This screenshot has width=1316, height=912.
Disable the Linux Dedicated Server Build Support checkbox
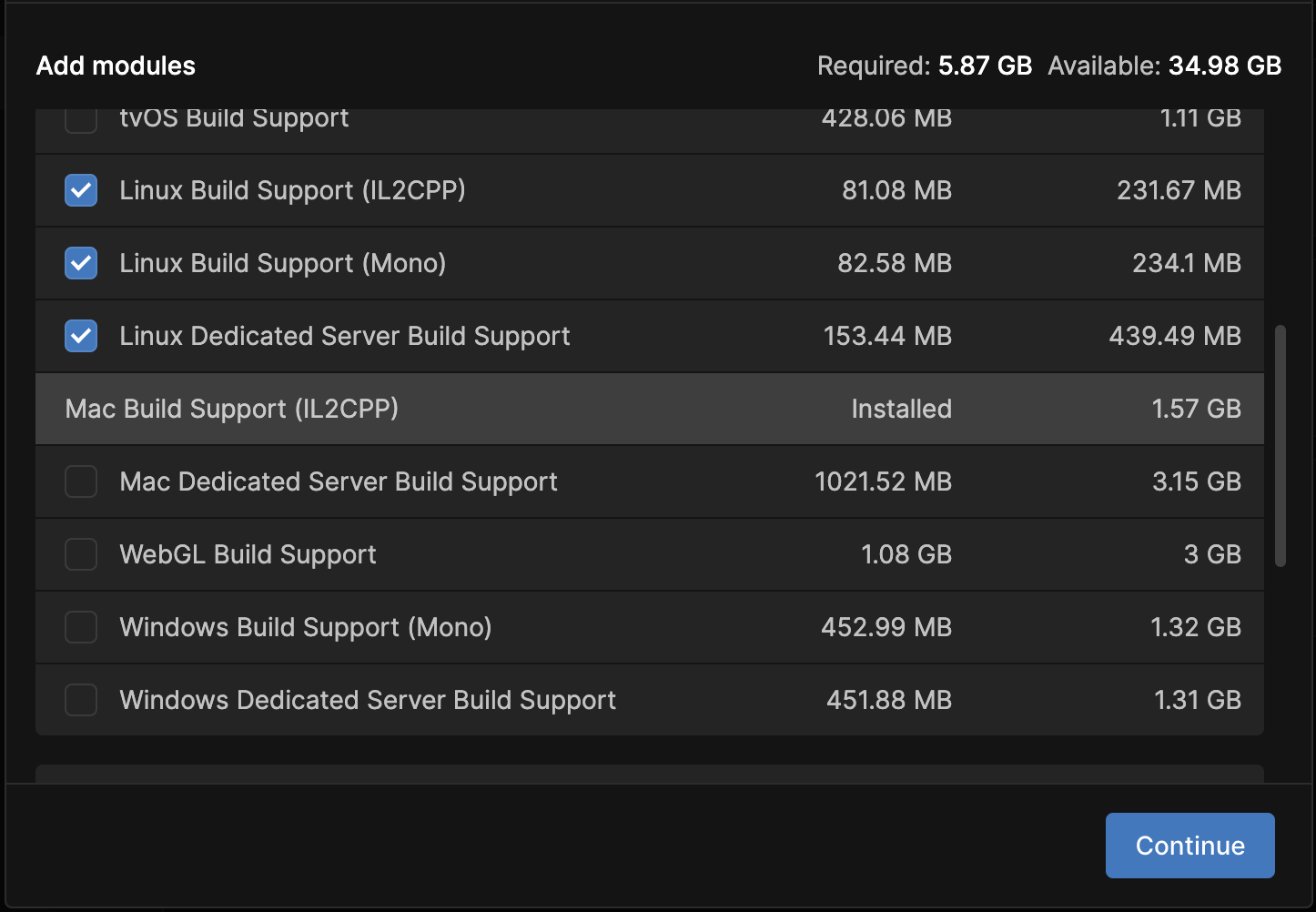pos(81,336)
